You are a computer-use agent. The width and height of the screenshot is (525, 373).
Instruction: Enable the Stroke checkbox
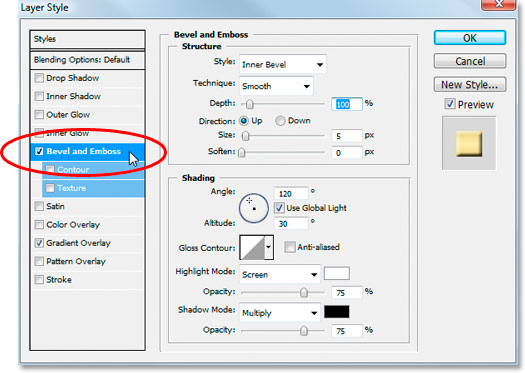pyautogui.click(x=39, y=280)
